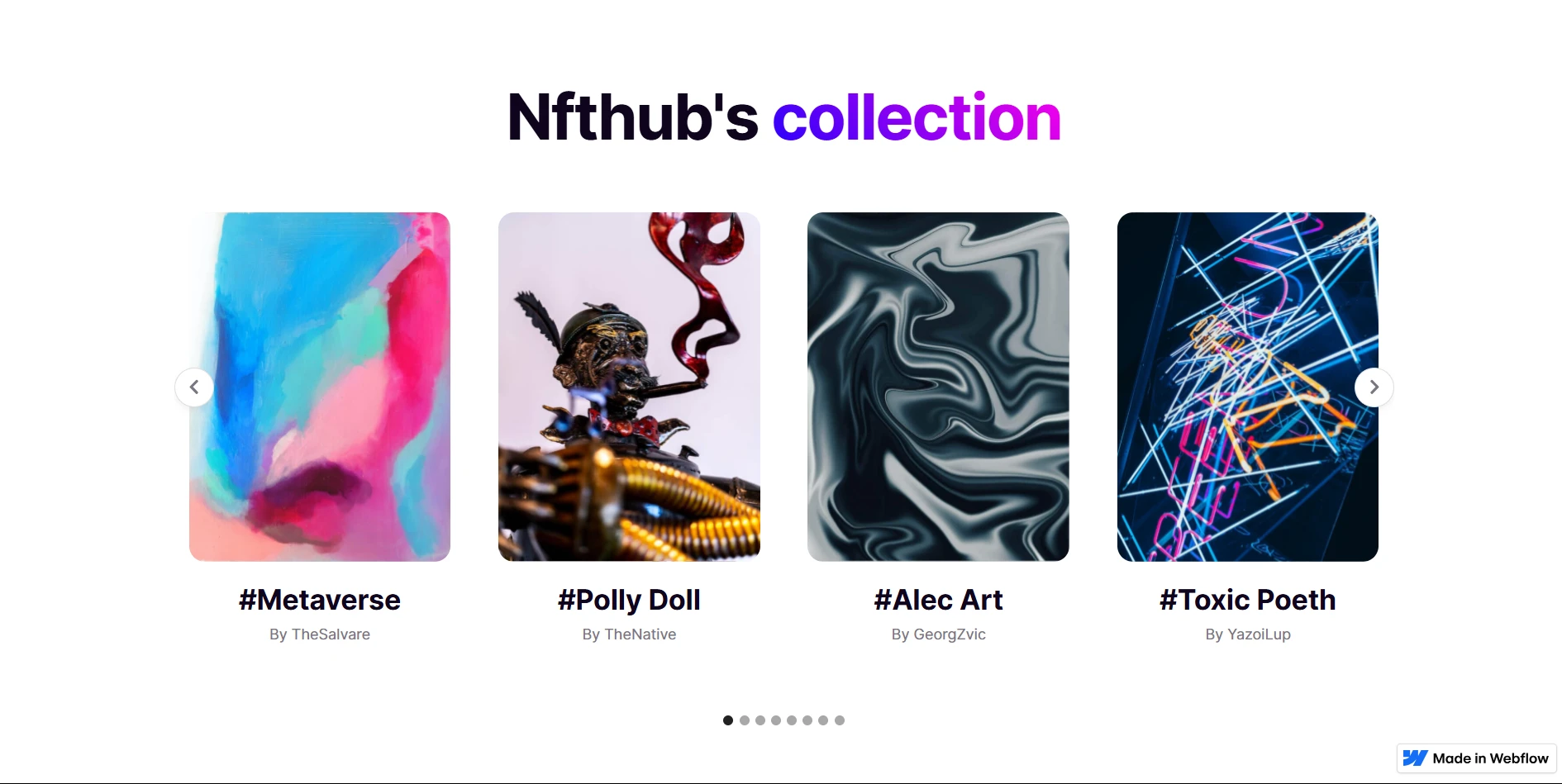Image resolution: width=1562 pixels, height=784 pixels.
Task: Click the Webflow logo icon
Action: tap(1415, 758)
